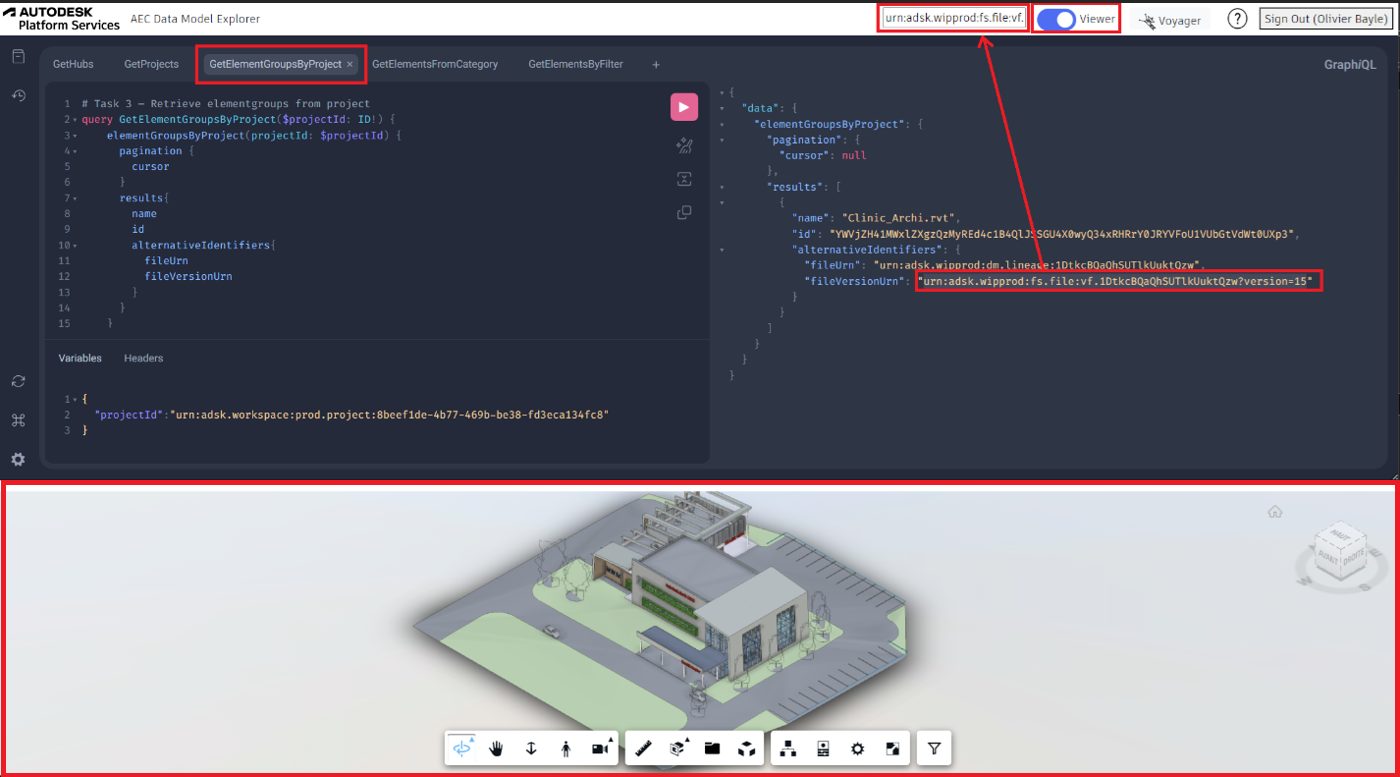Prettify the query with the wand icon
This screenshot has height=777, width=1400.
(x=684, y=146)
